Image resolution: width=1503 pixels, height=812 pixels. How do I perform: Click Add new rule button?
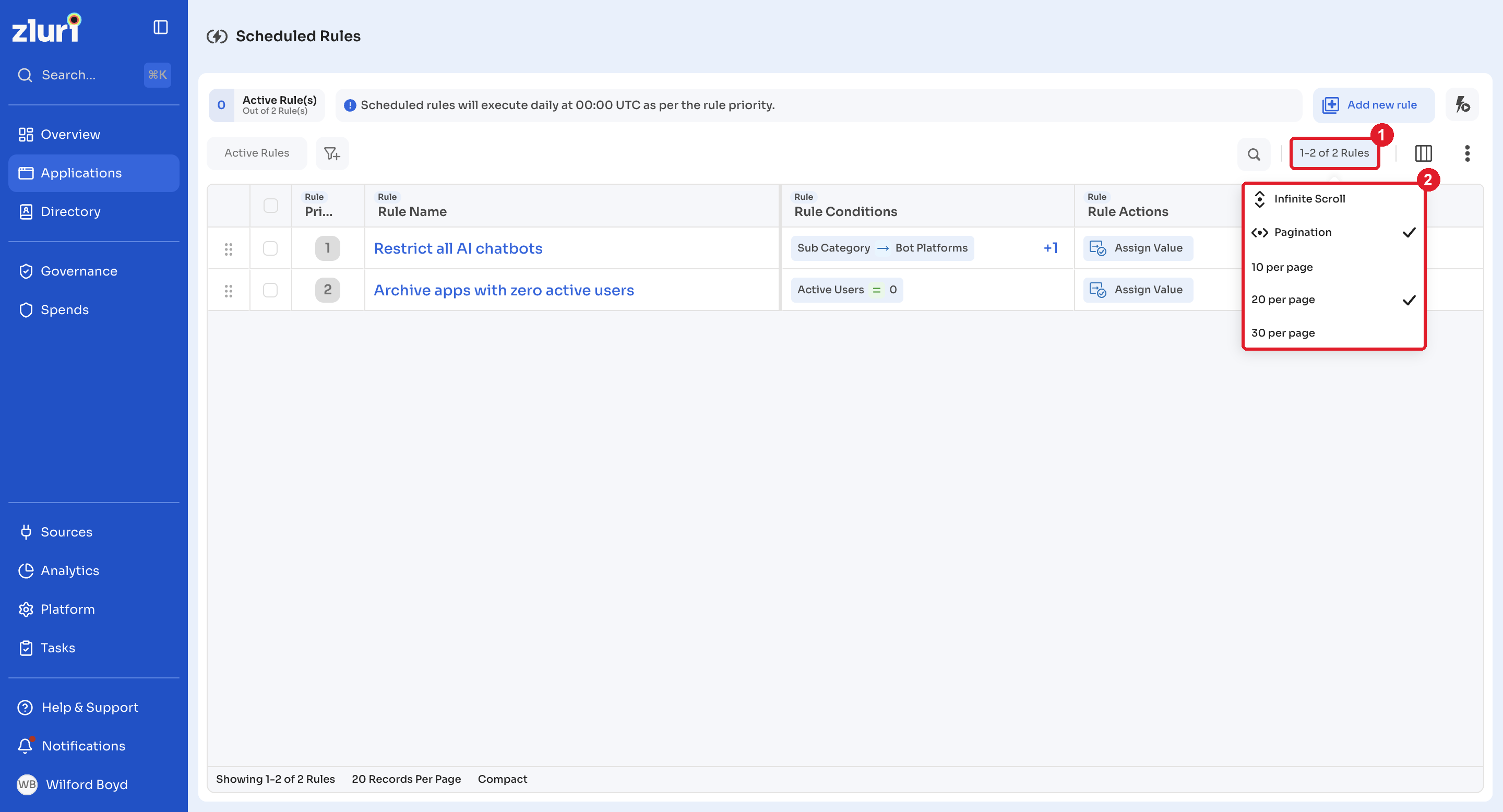click(1373, 105)
